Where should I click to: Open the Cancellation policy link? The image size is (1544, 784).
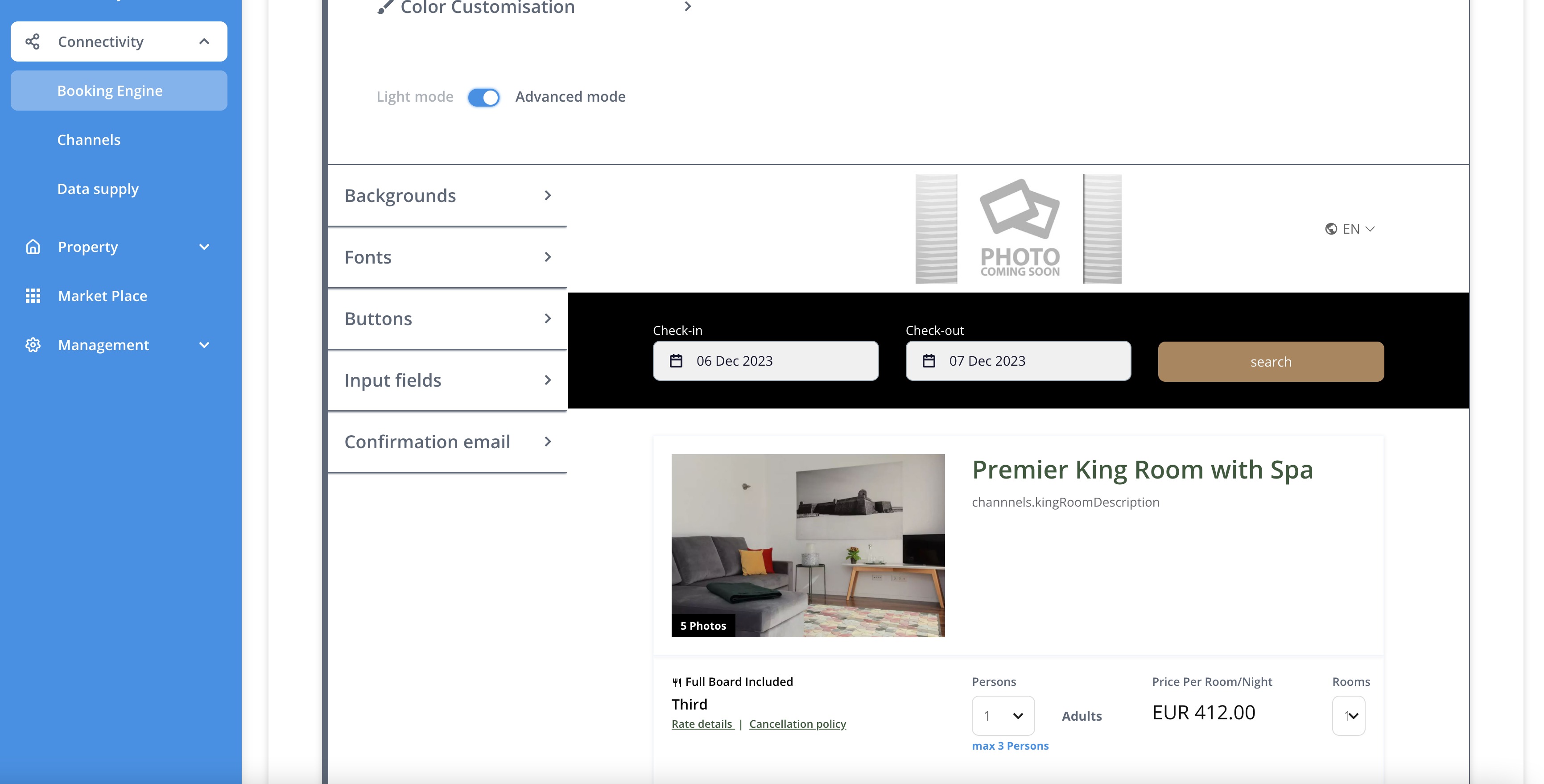797,723
